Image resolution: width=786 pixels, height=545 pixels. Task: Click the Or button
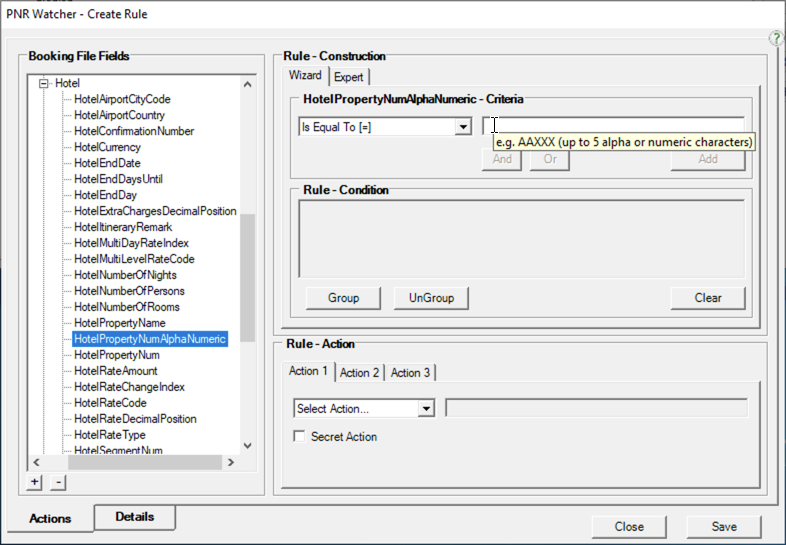tap(550, 159)
